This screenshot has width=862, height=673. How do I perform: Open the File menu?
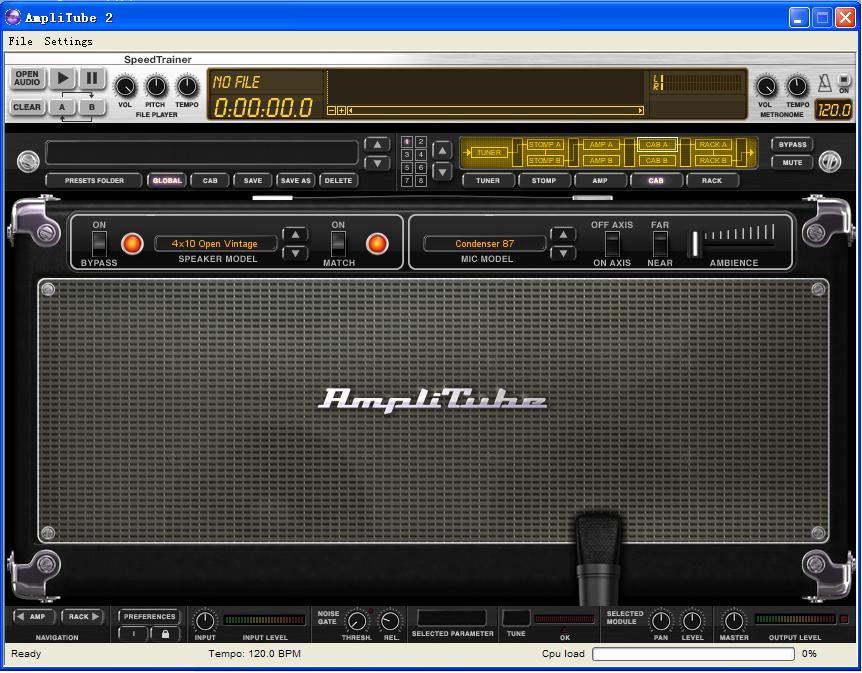coord(20,41)
